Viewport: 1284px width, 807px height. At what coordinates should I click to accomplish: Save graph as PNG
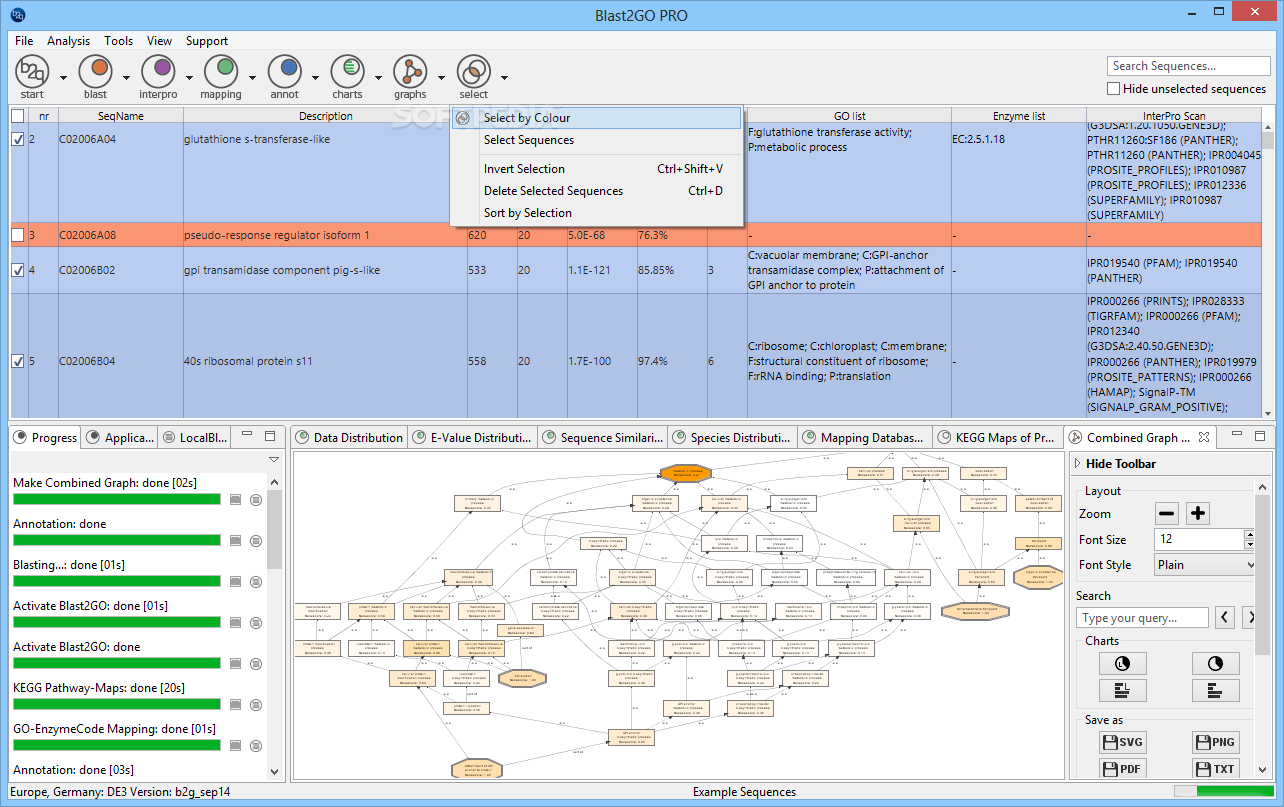point(1216,742)
